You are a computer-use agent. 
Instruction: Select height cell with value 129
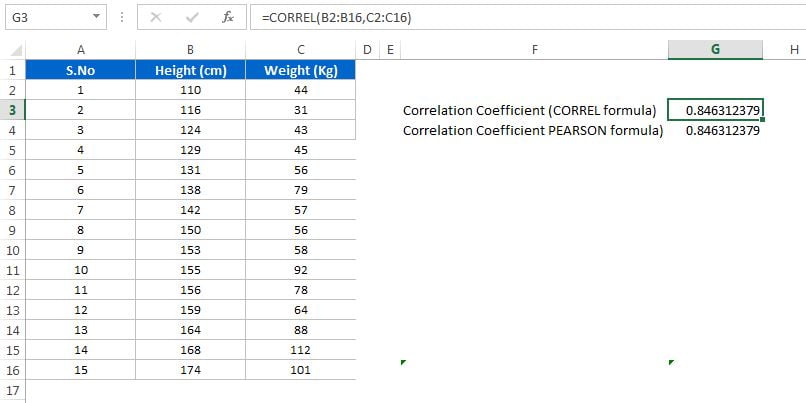191,150
